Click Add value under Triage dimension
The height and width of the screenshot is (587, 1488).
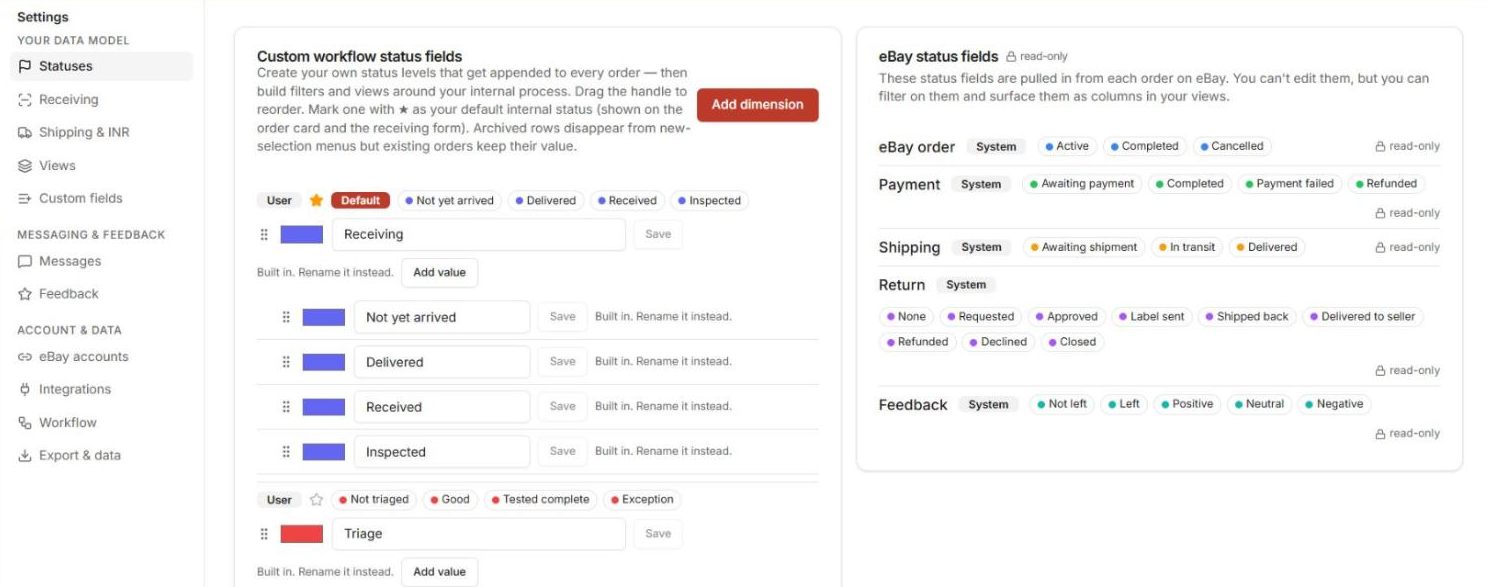[x=439, y=572]
